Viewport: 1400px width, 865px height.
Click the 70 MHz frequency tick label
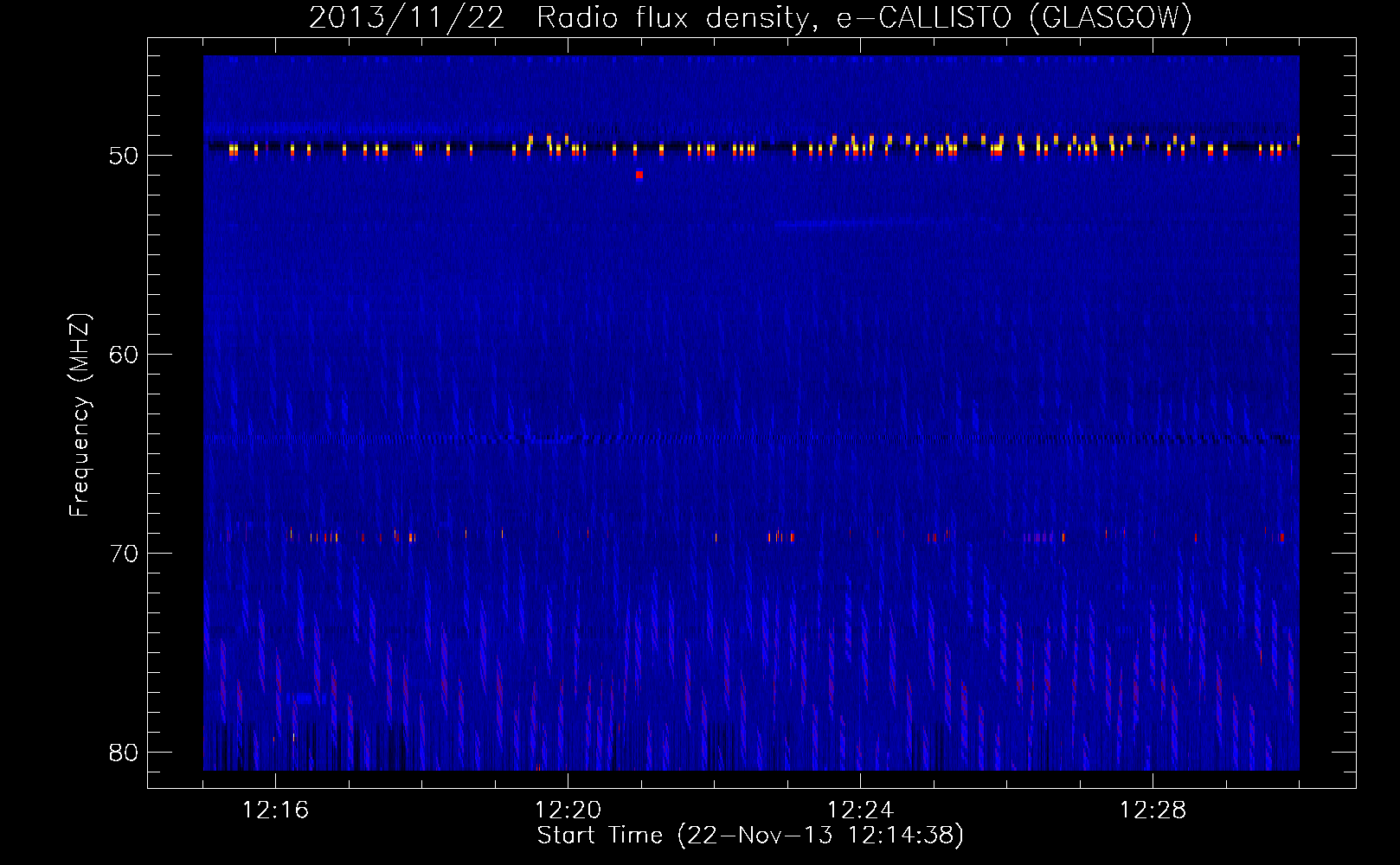(x=124, y=554)
